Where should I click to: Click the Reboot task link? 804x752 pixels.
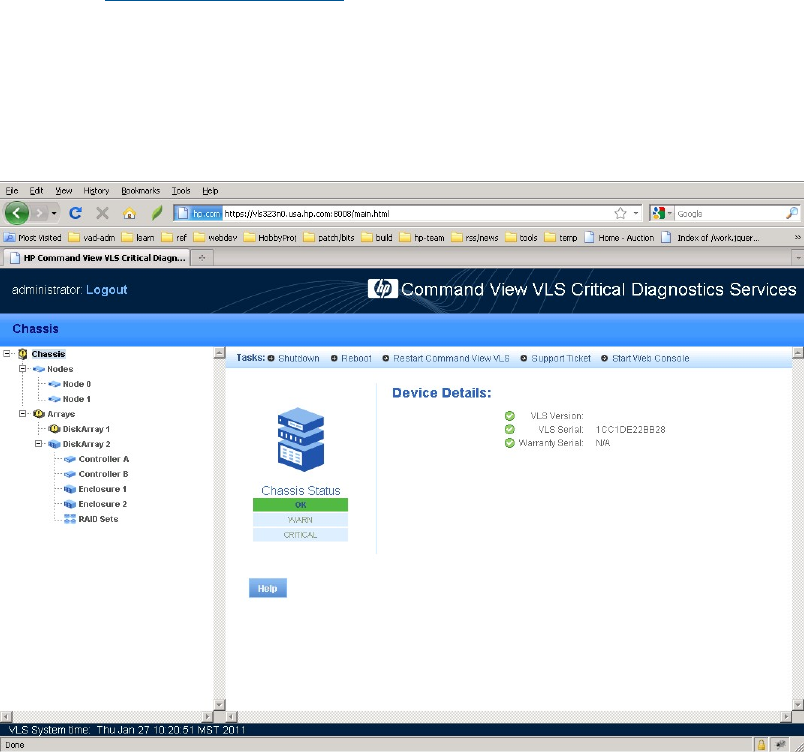[356, 358]
